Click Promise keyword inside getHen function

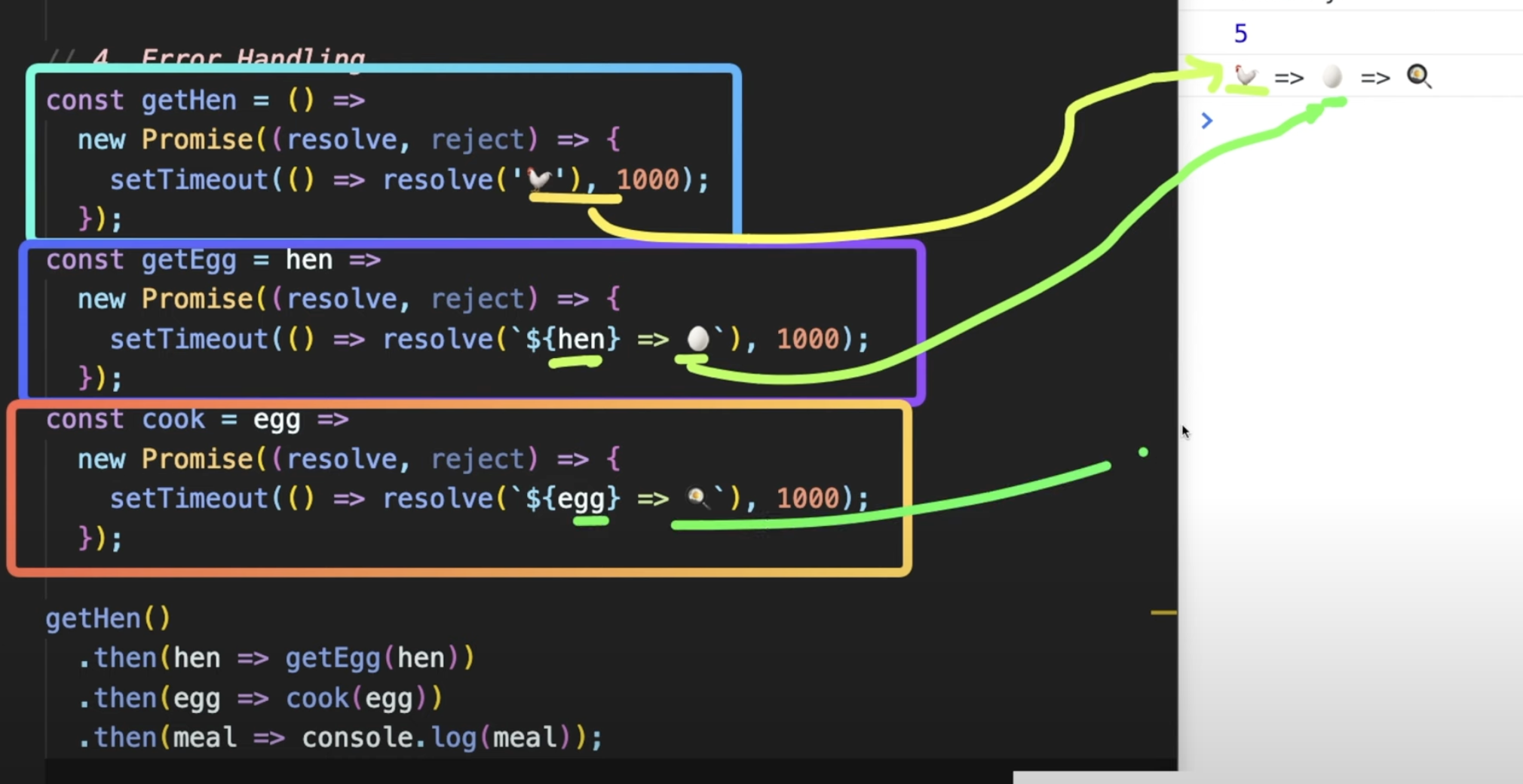coord(197,139)
